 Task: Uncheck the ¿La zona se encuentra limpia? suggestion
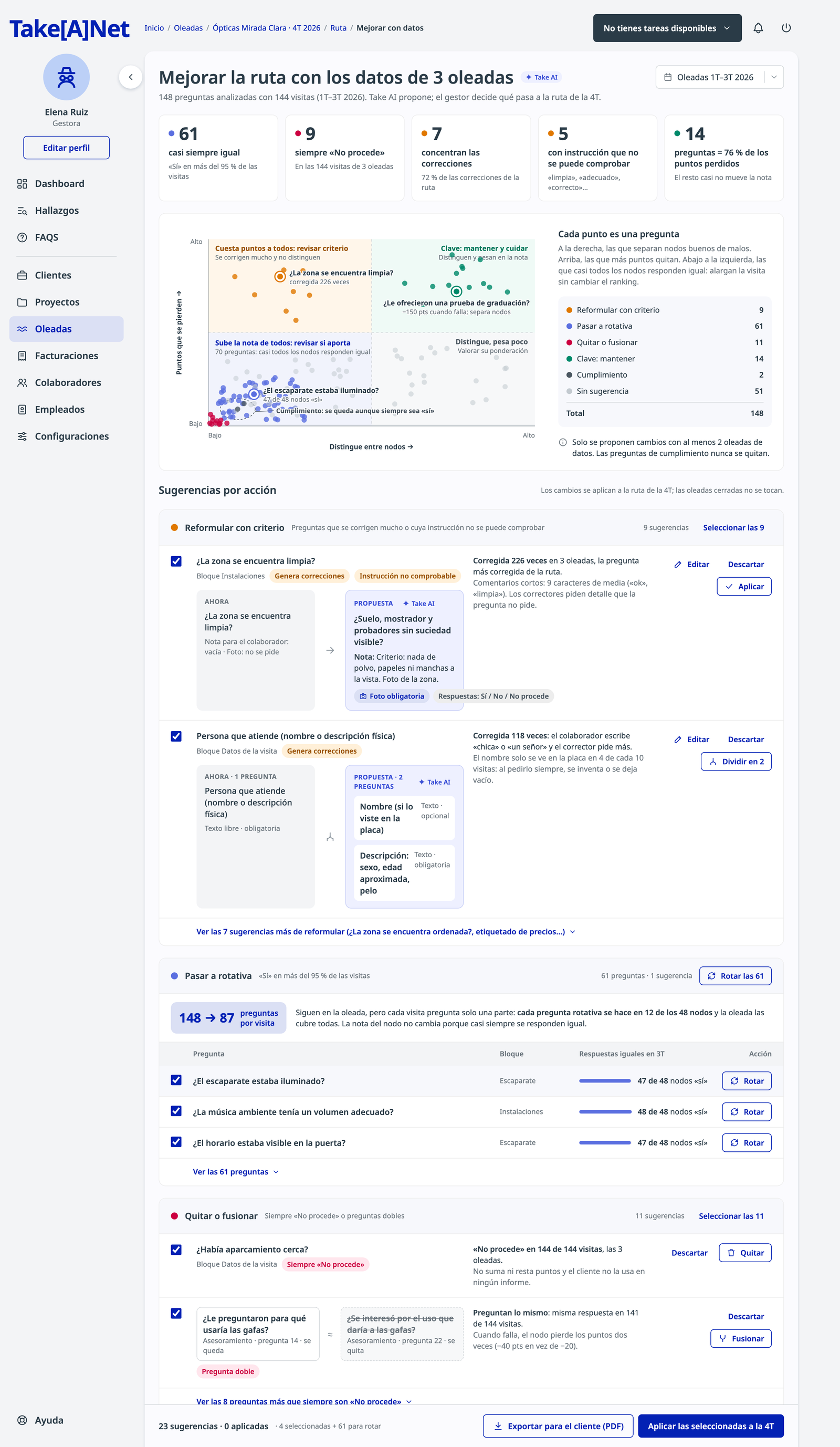tap(176, 561)
